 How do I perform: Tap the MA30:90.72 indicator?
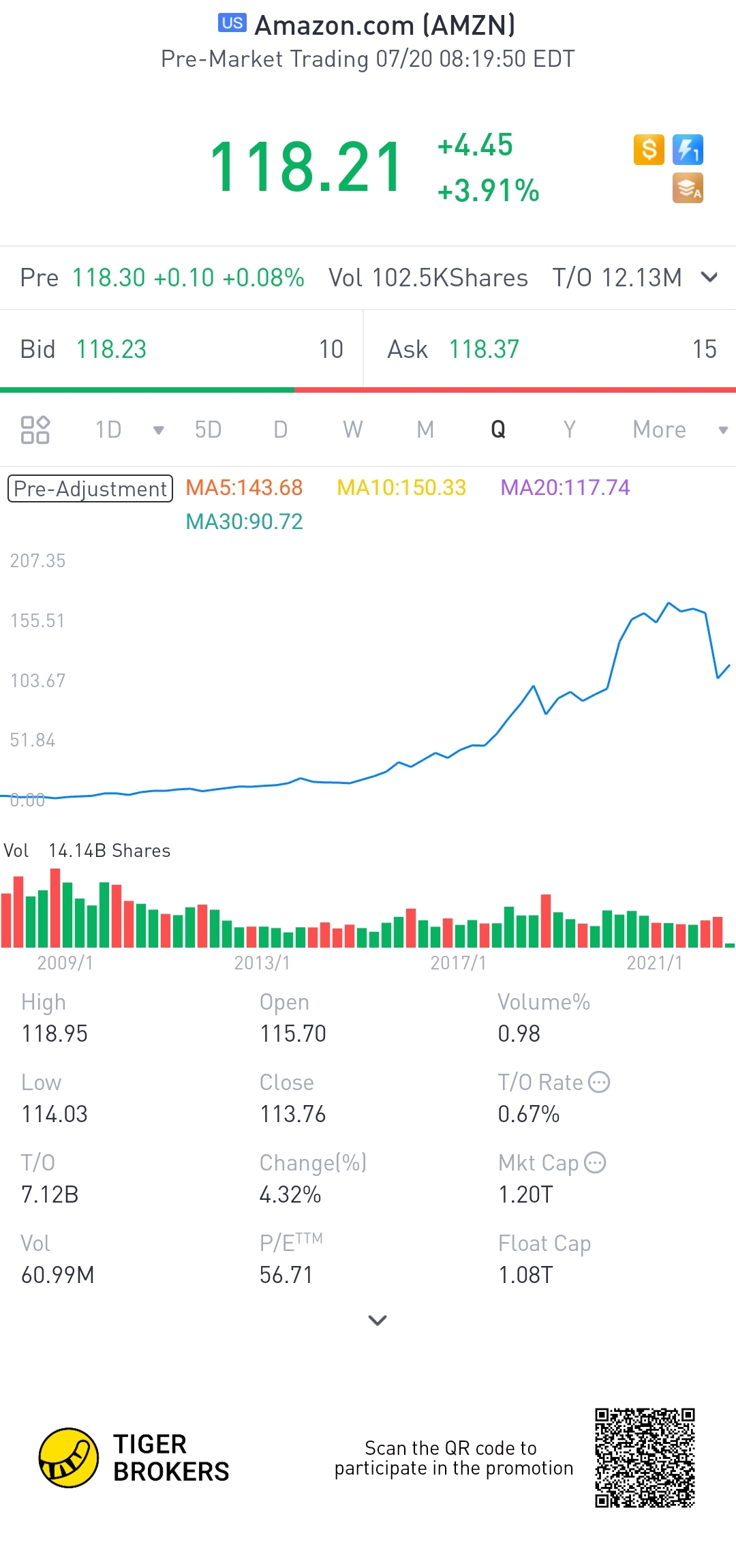pos(244,522)
